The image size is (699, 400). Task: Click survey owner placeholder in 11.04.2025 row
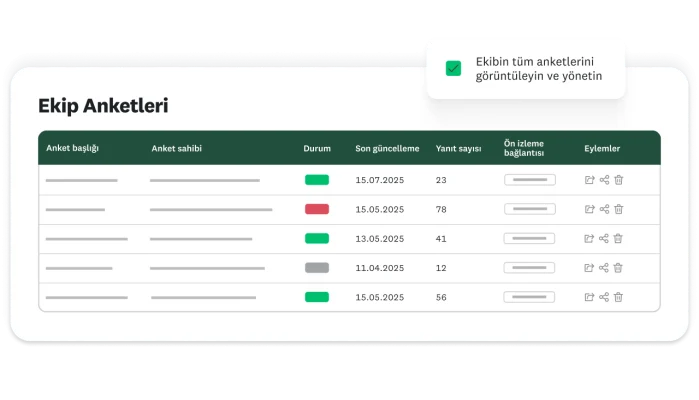[207, 268]
